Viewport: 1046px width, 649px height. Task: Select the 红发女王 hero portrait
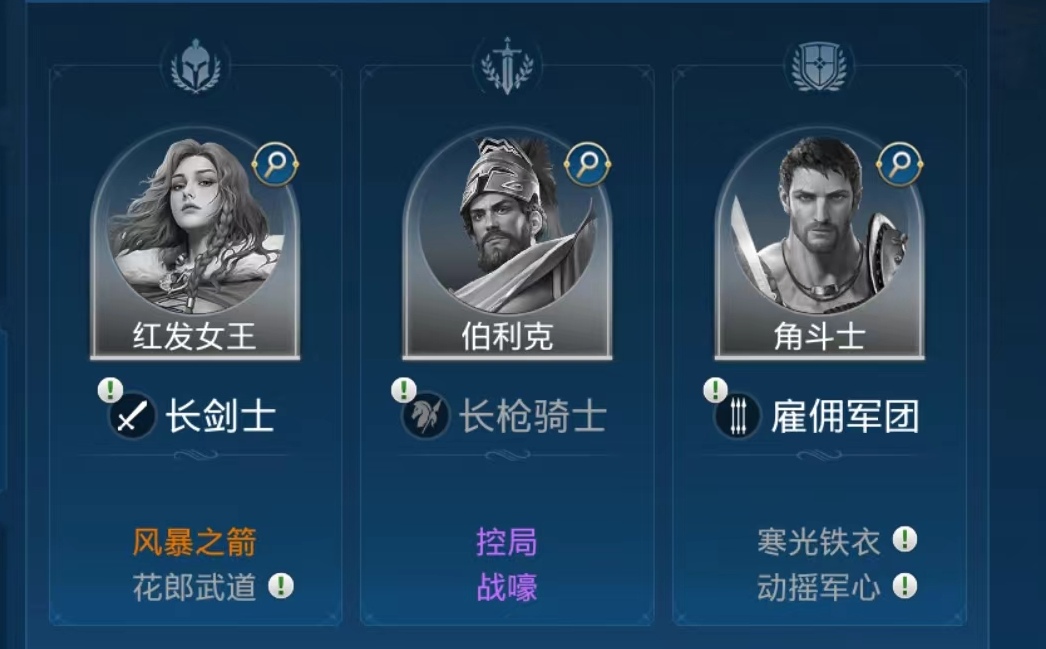195,243
